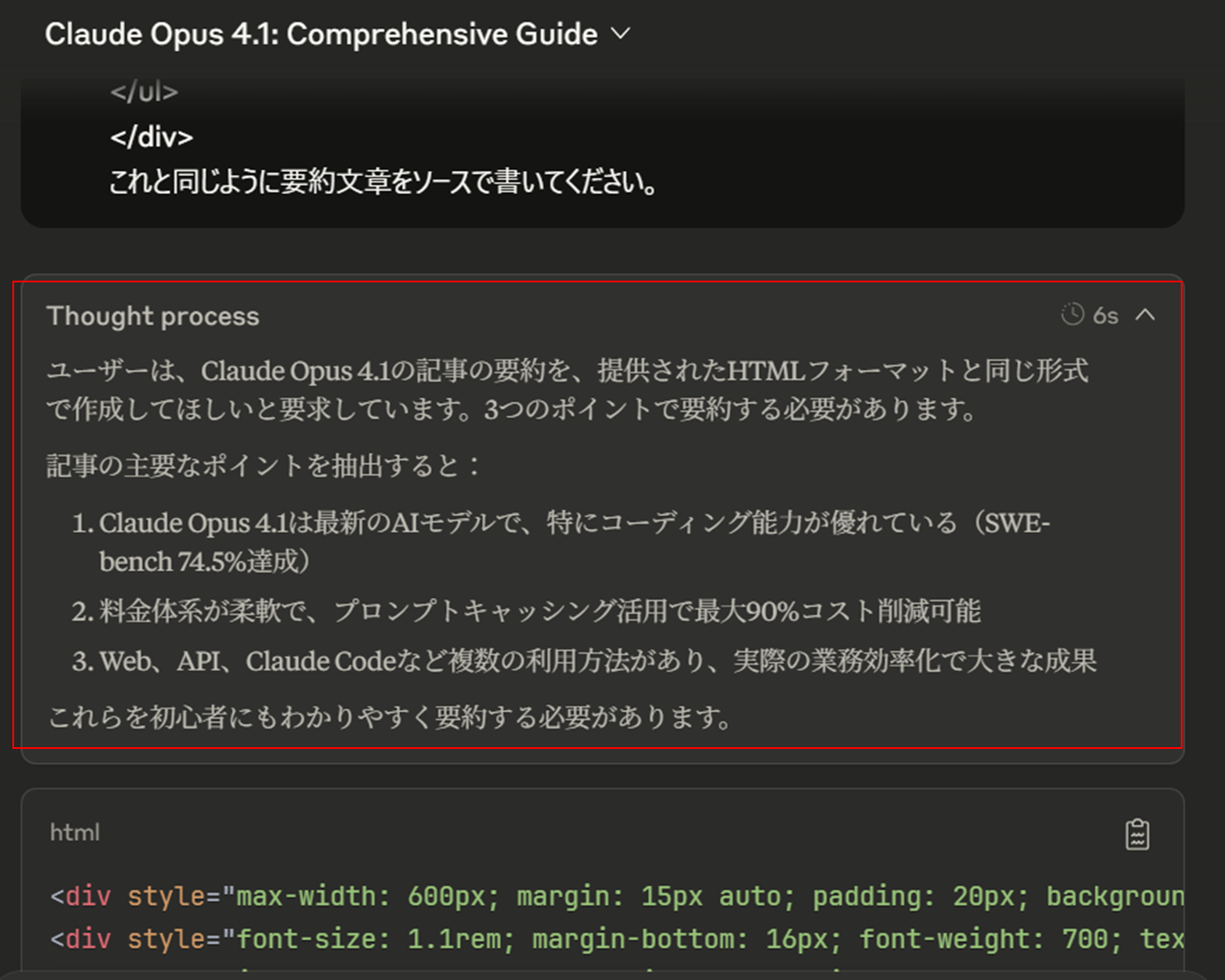Click the paragraph starting ユーザーは、Claude Opus 4.1の記事

click(567, 390)
